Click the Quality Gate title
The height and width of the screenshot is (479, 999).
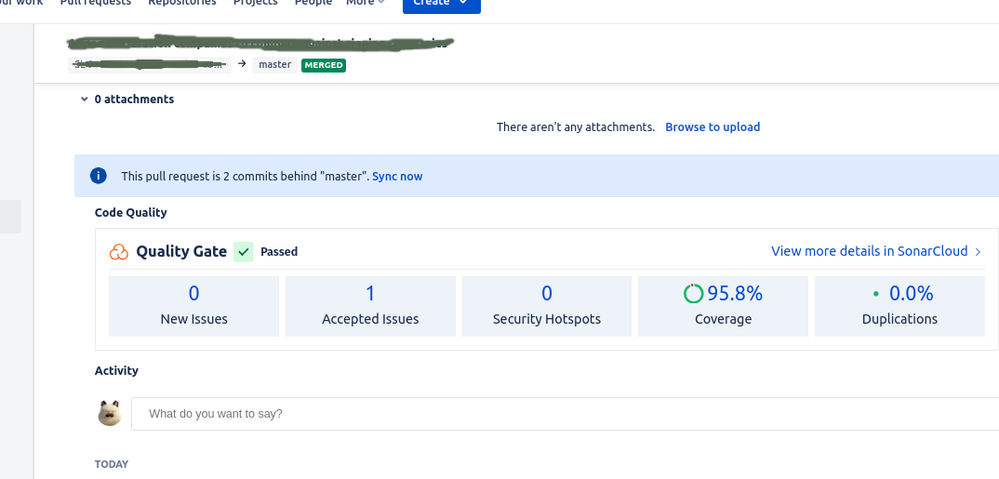(182, 252)
